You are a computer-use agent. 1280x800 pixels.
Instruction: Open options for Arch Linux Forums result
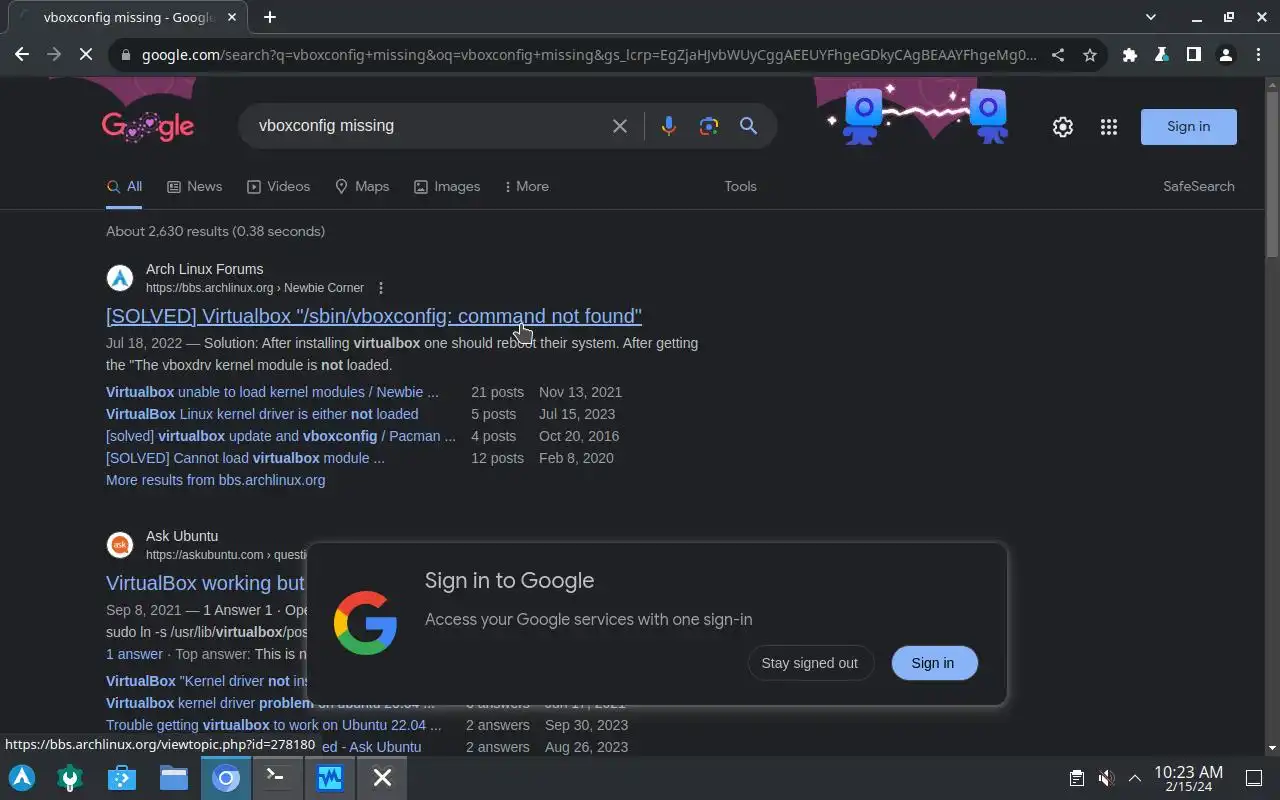pos(381,288)
